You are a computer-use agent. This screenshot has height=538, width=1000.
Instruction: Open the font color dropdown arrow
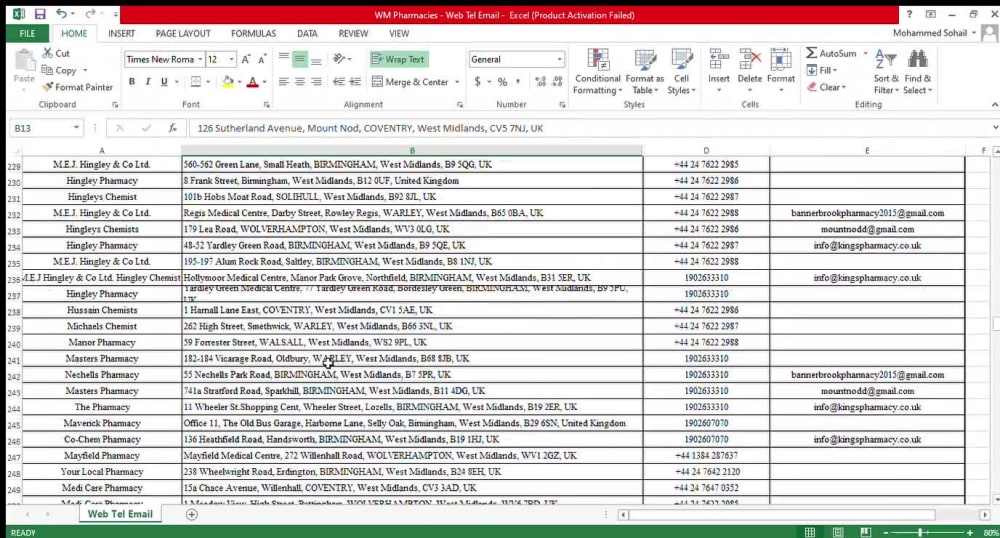(x=264, y=82)
